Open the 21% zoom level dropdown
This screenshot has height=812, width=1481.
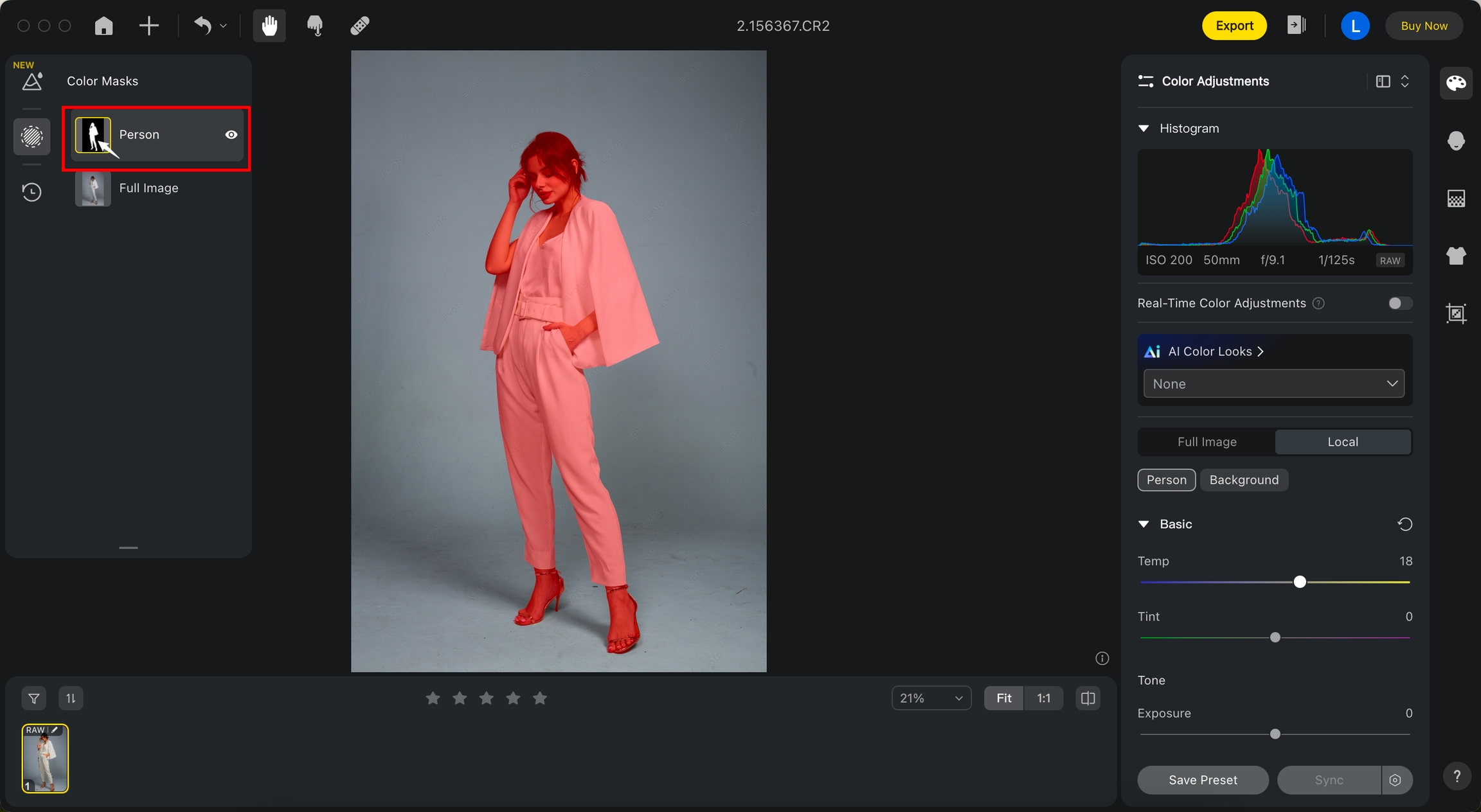tap(931, 698)
